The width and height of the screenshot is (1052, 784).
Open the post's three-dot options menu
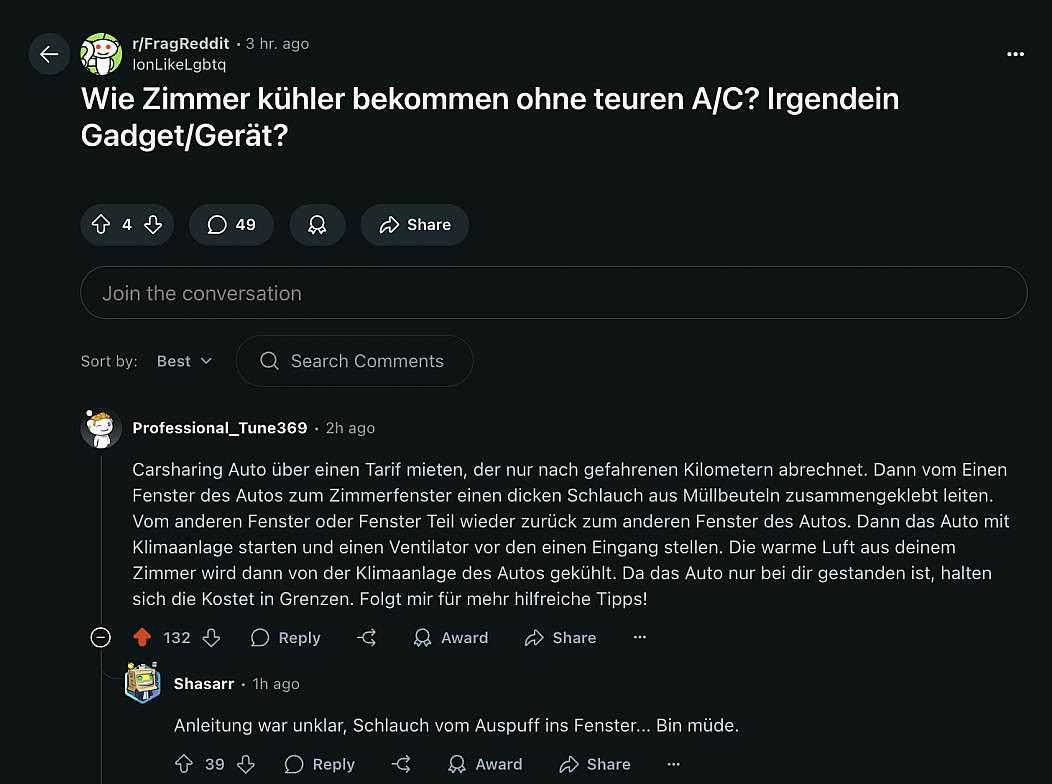click(1015, 54)
